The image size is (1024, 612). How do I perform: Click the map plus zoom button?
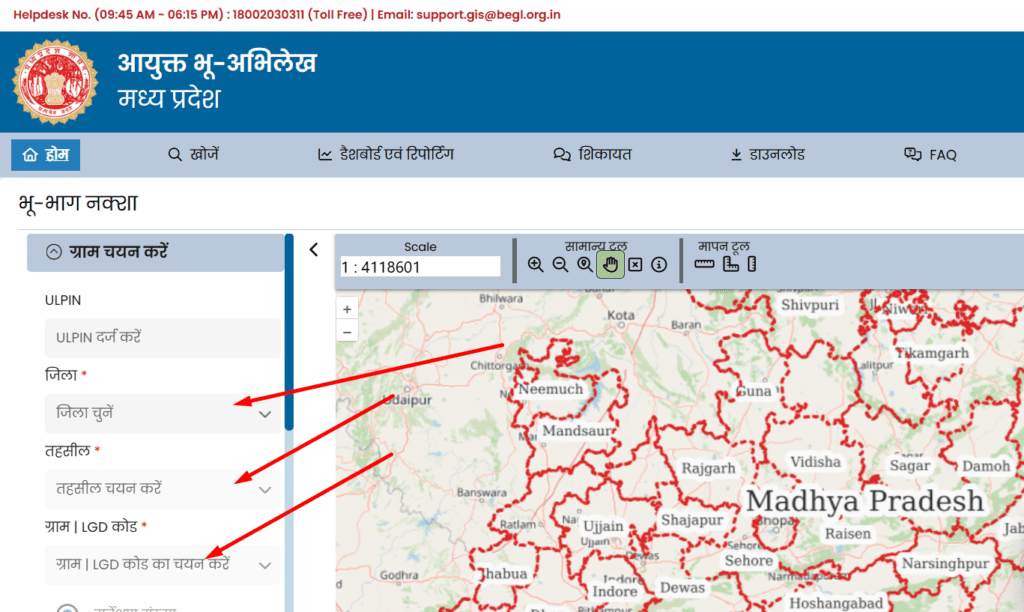coord(347,309)
